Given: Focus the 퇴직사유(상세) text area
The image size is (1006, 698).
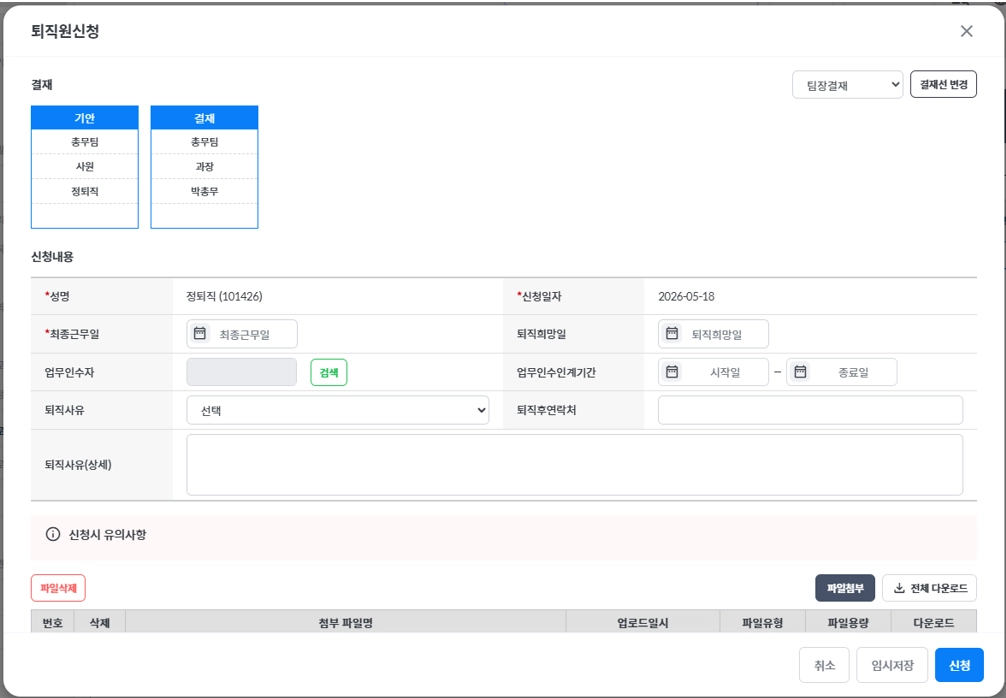Looking at the screenshot, I should point(575,464).
